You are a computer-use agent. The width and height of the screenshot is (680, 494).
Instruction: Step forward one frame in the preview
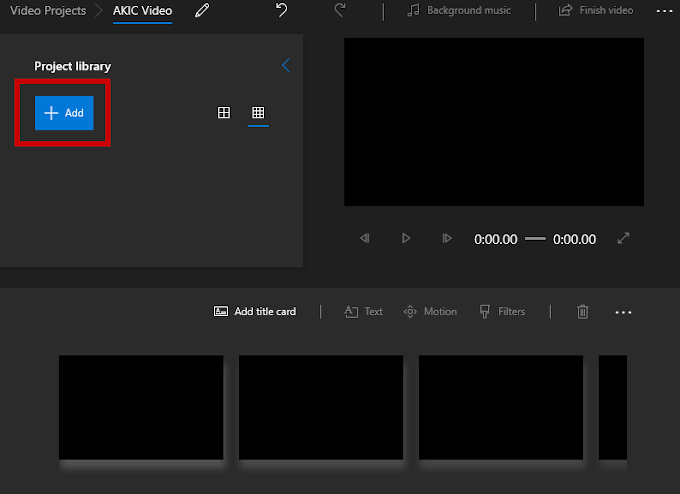pyautogui.click(x=447, y=238)
